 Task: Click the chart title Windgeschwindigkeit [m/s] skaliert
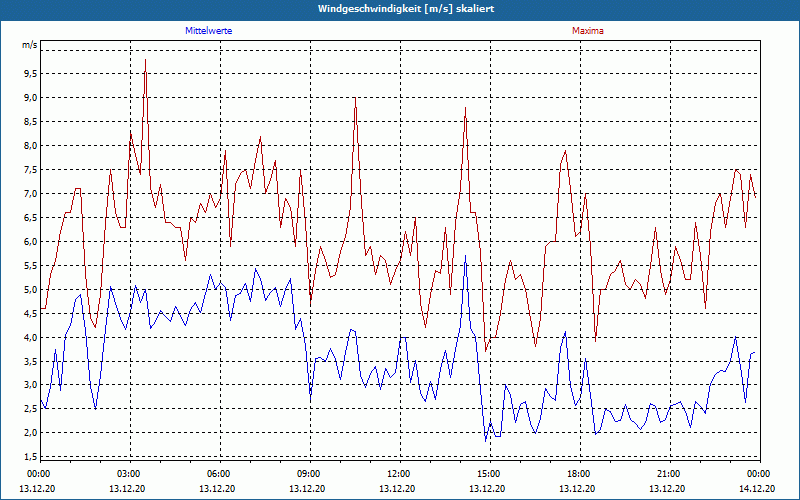(x=406, y=9)
